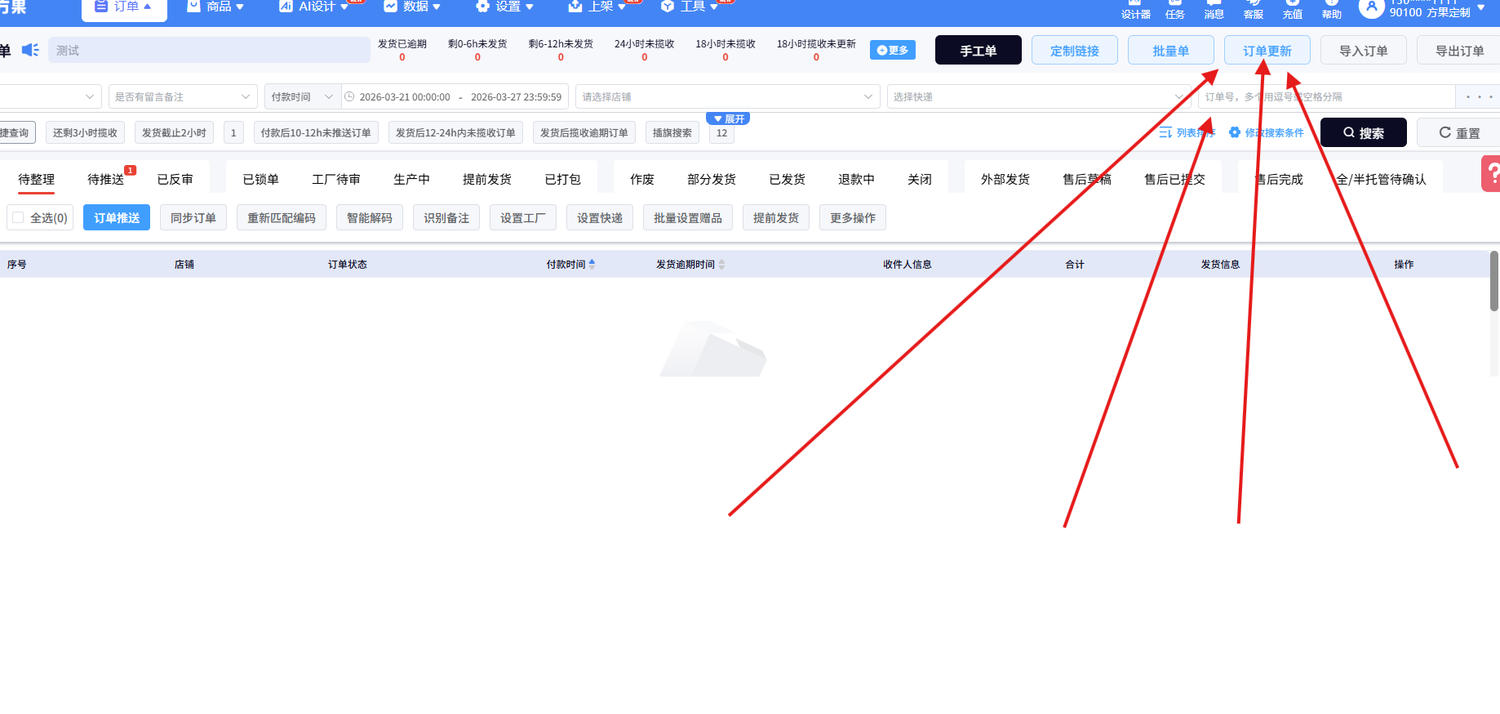Check the 全选 select-all checkbox
This screenshot has height=714, width=1500.
pos(18,217)
